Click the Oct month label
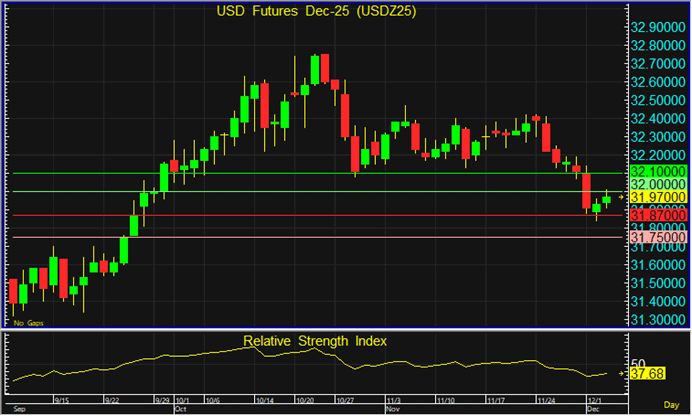 tap(179, 409)
